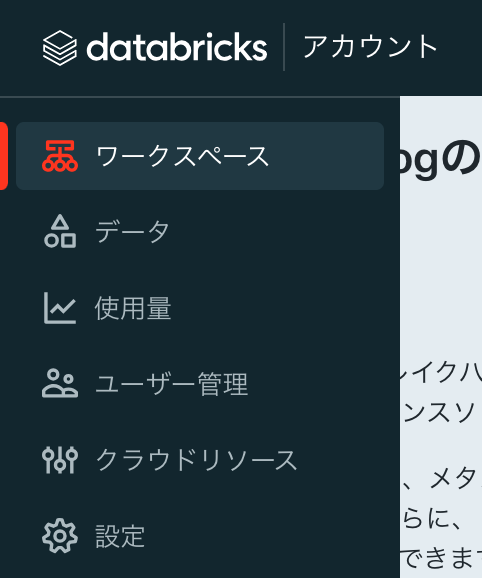Click the データ shapes icon
Screen dimensions: 482x578
point(60,231)
